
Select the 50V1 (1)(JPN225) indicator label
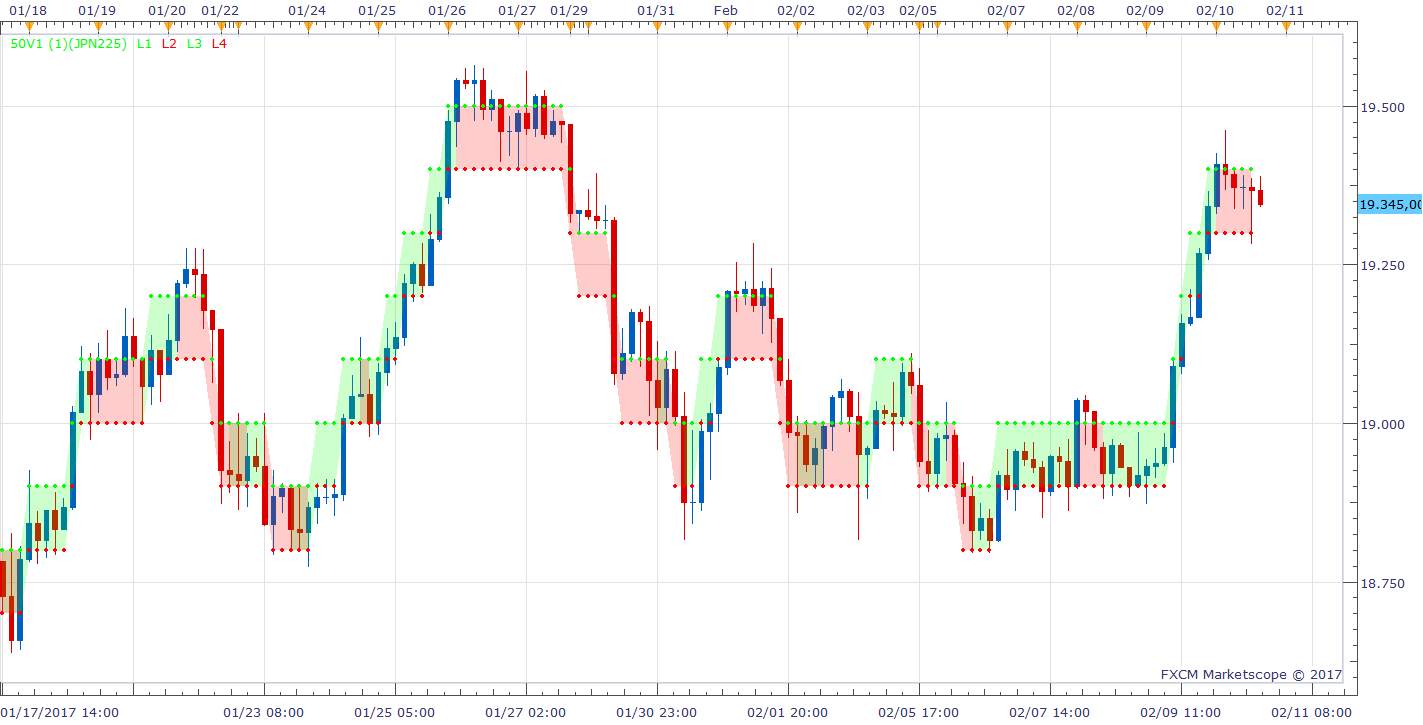pyautogui.click(x=68, y=45)
